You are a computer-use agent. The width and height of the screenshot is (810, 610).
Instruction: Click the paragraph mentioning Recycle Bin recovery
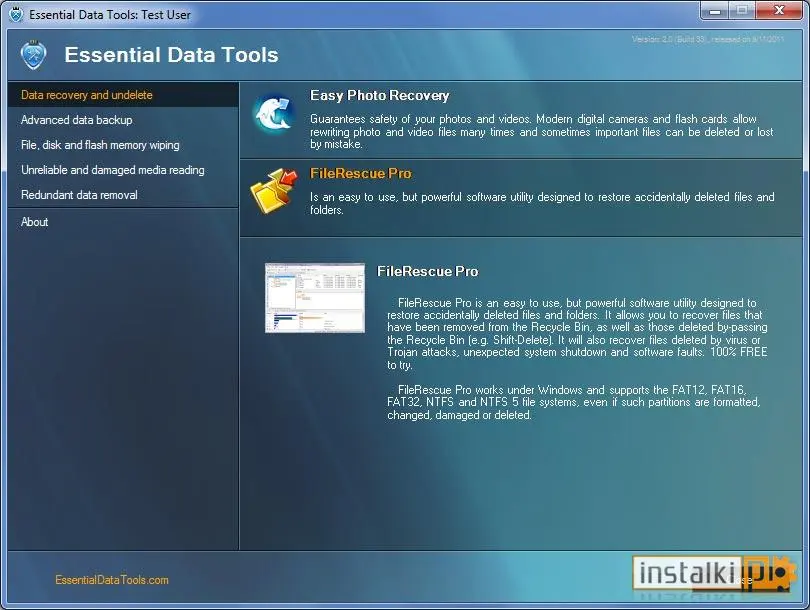point(577,334)
